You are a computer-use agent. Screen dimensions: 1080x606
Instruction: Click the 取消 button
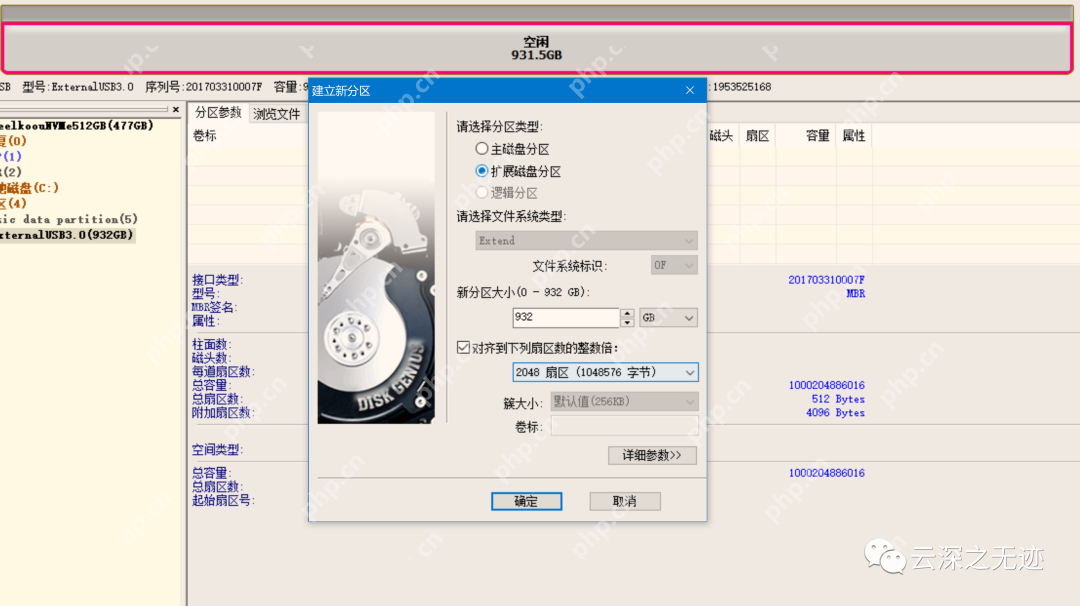[625, 501]
